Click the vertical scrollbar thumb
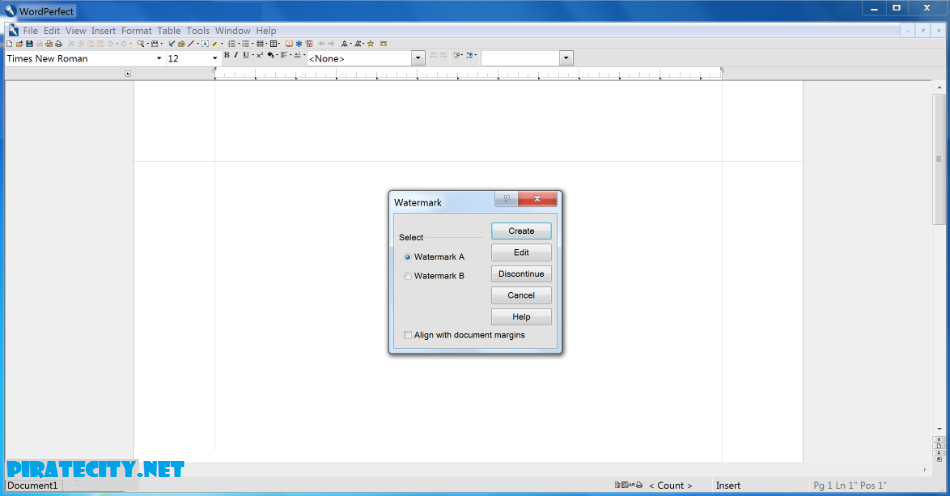The height and width of the screenshot is (496, 950). tap(939, 159)
